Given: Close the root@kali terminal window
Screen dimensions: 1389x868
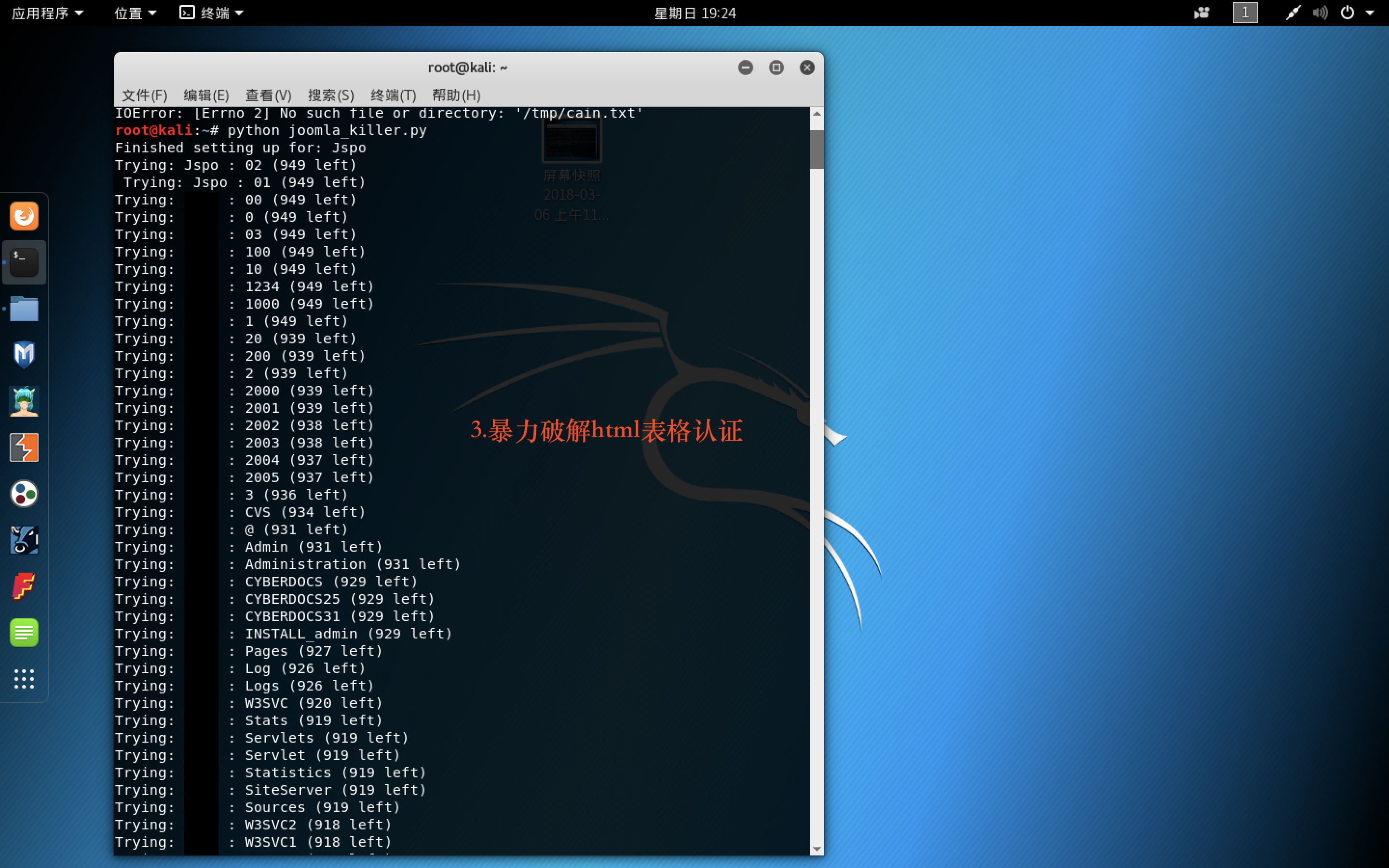Looking at the screenshot, I should tap(807, 68).
